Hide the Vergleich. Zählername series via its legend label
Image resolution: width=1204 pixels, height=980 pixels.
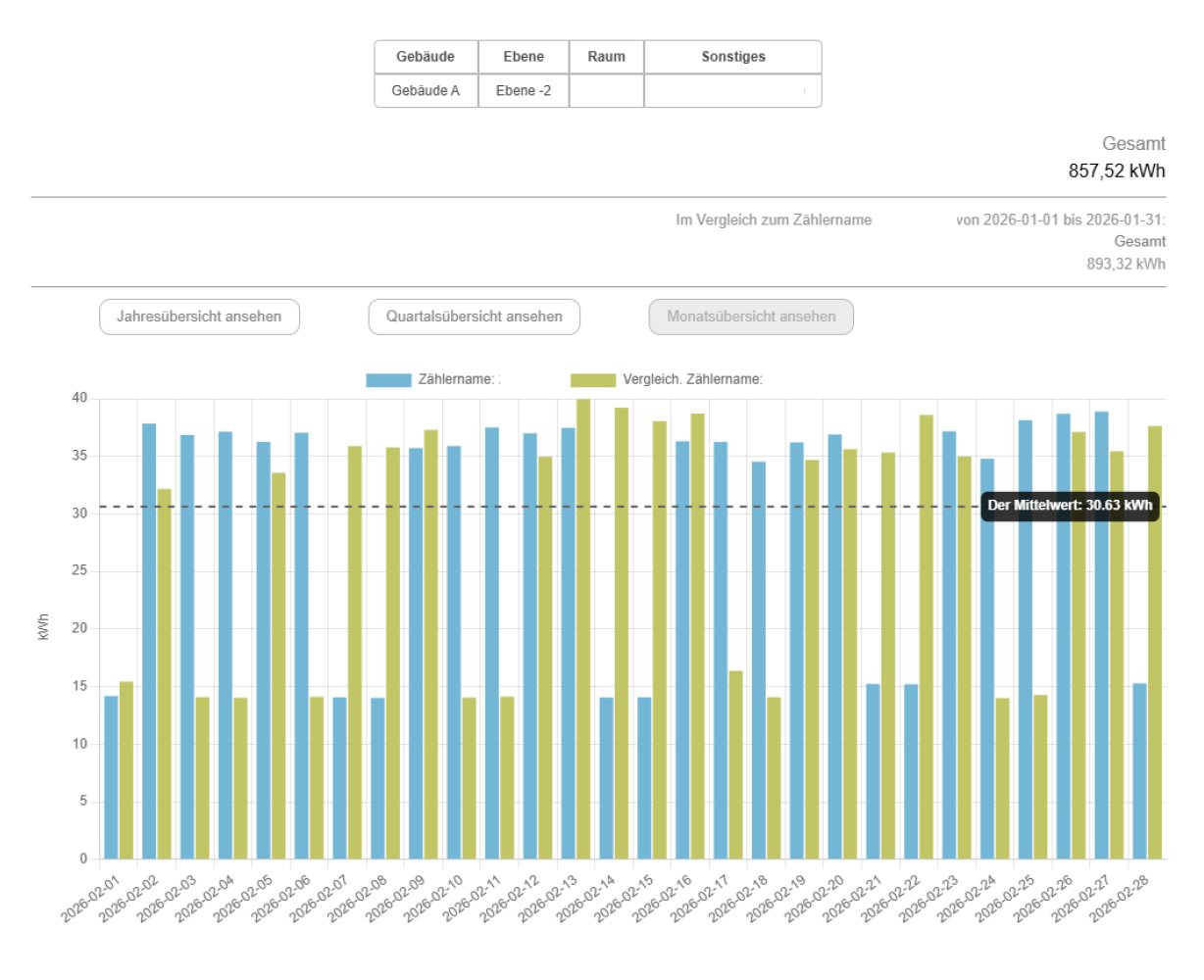(692, 379)
